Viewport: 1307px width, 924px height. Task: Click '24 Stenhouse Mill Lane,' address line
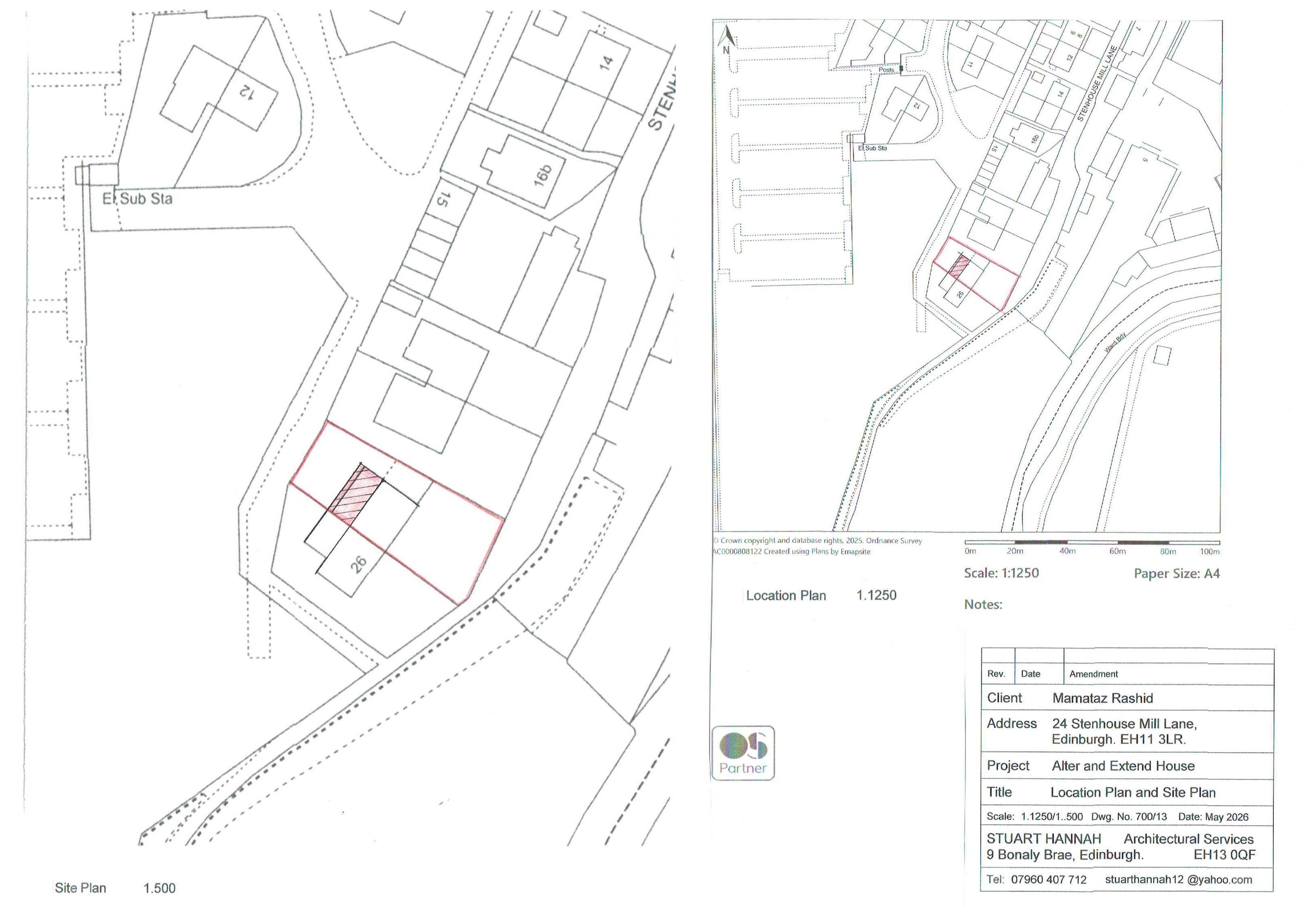tap(1124, 724)
